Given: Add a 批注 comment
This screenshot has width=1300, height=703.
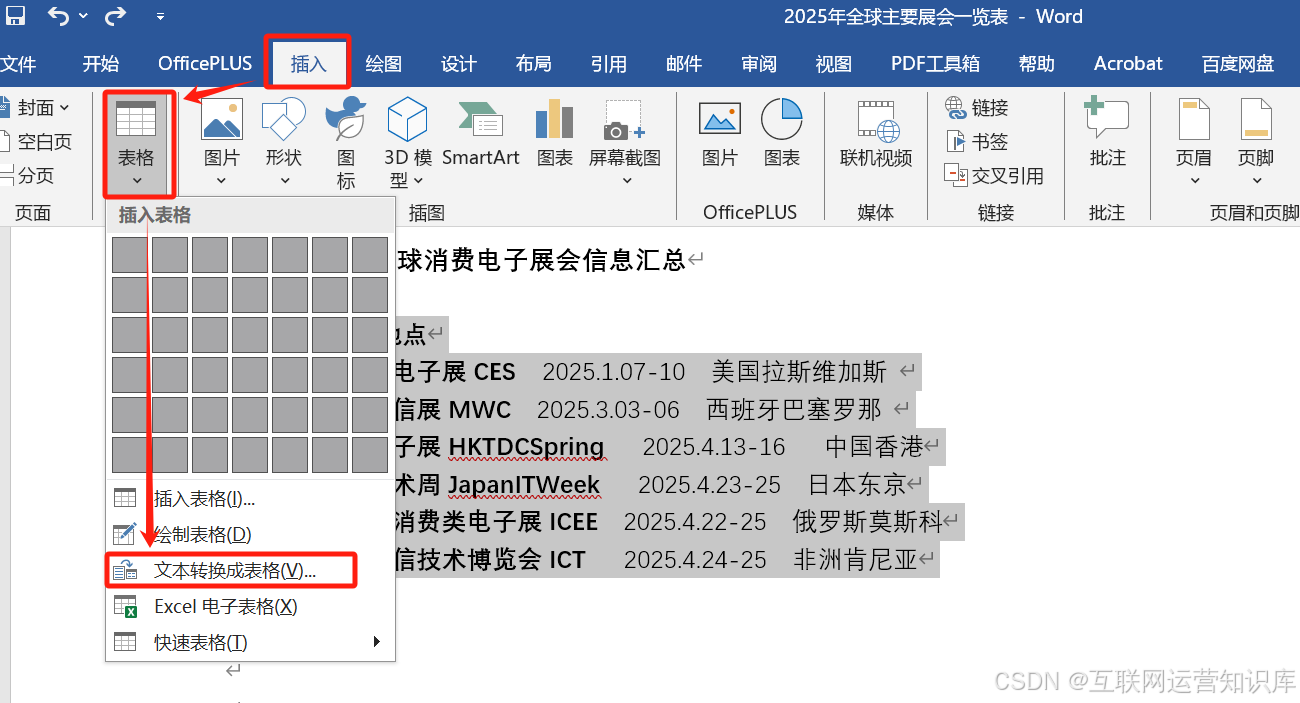Looking at the screenshot, I should tap(1108, 132).
